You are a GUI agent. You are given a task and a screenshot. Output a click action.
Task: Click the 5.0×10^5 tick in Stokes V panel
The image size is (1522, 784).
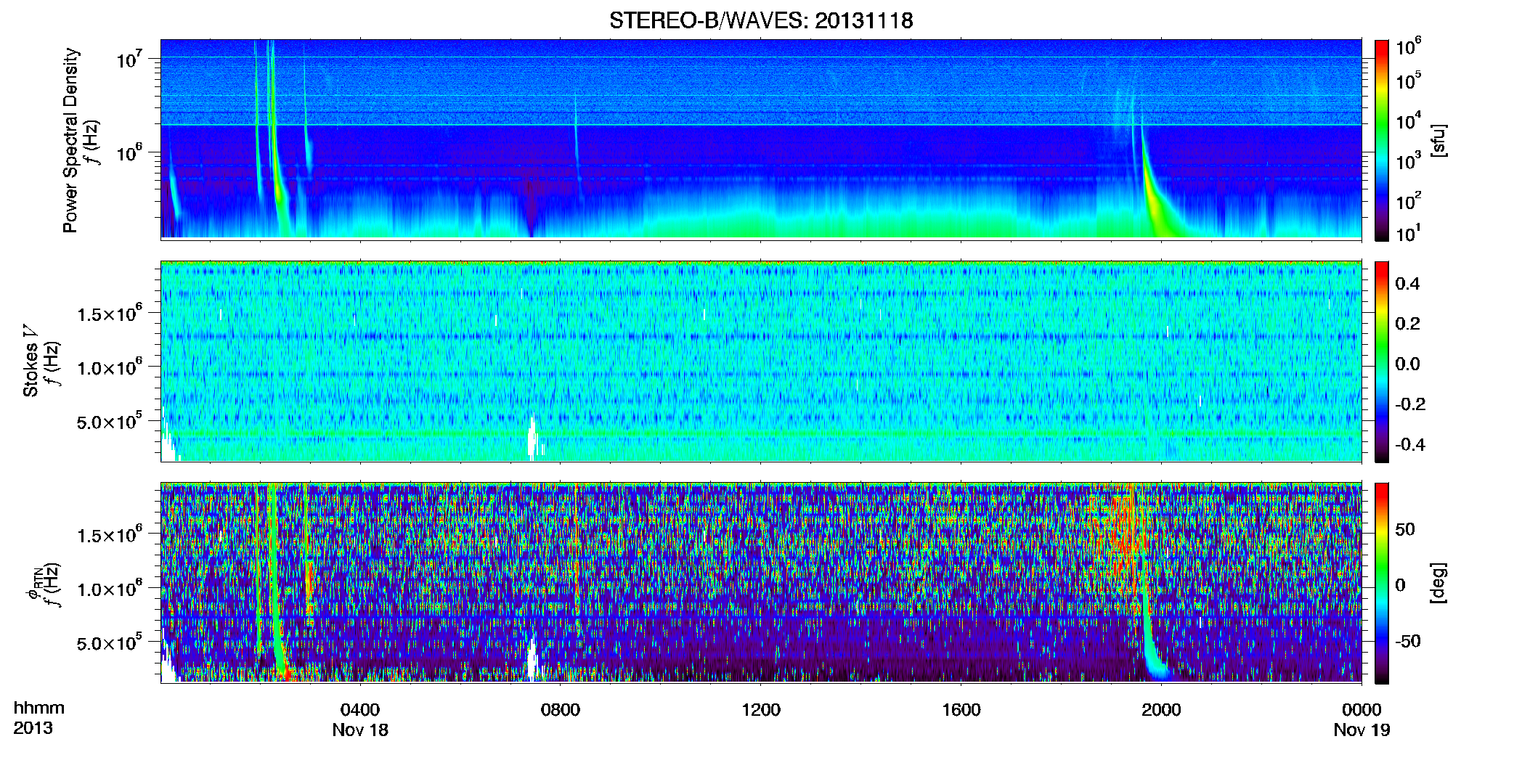click(x=110, y=420)
